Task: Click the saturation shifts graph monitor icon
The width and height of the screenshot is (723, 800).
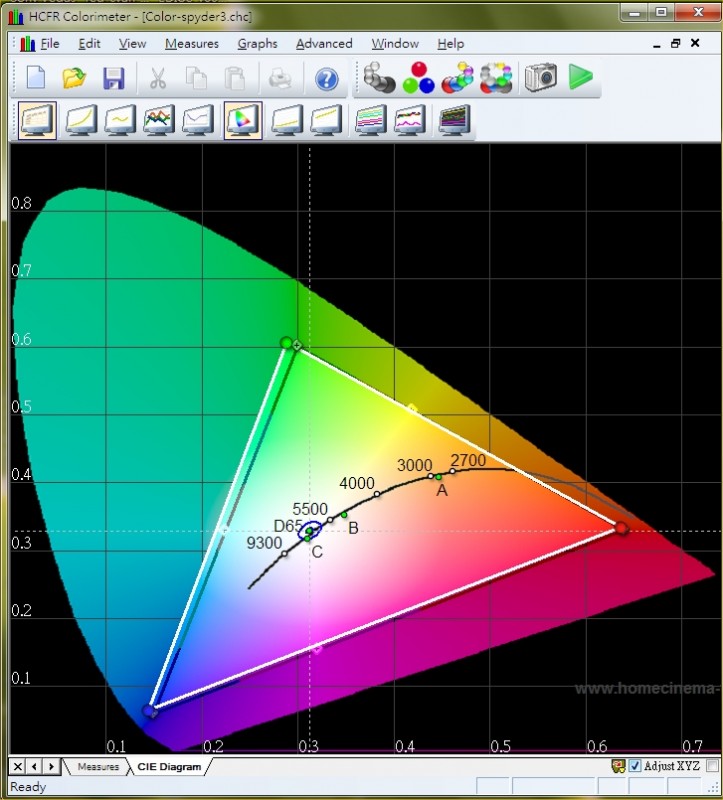Action: 410,120
